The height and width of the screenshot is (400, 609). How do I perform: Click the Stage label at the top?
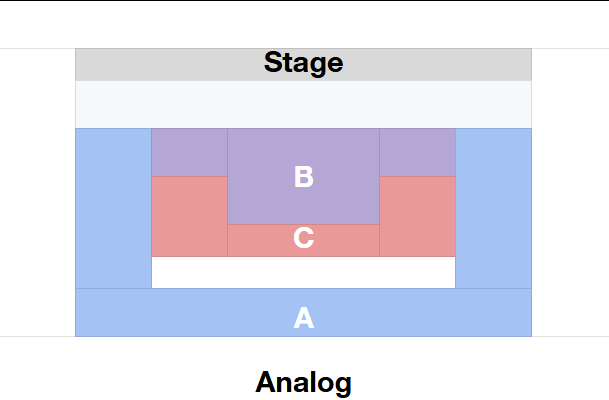303,63
